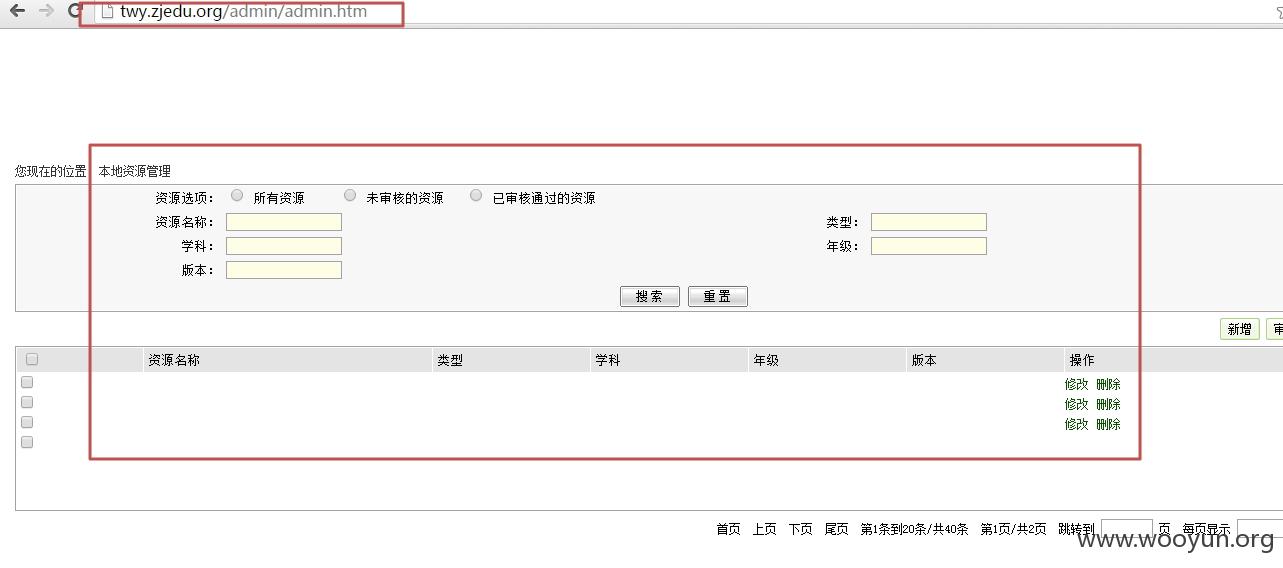Click 删除 in the third table row
Screen dimensions: 1283x568
point(1108,424)
